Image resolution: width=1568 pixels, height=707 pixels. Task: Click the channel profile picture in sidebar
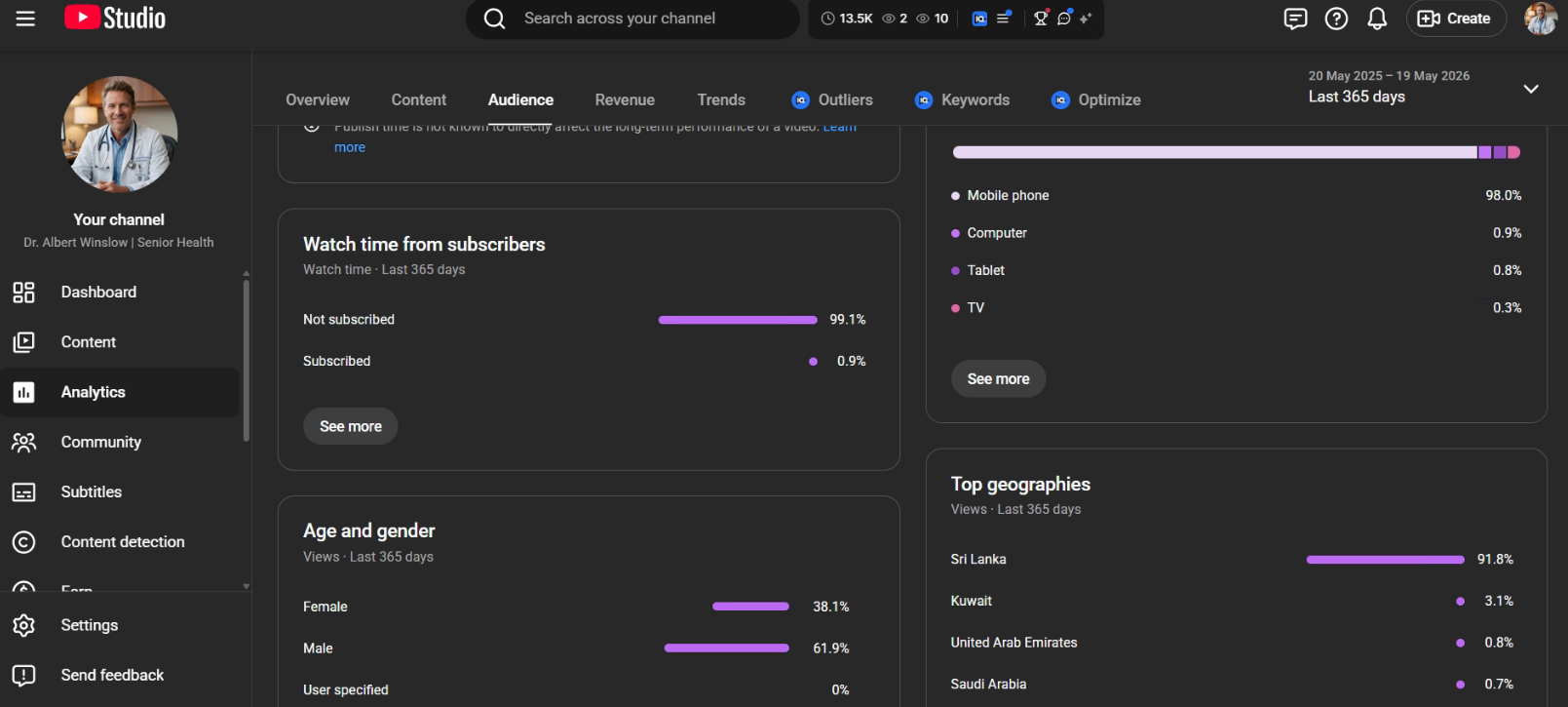point(120,134)
